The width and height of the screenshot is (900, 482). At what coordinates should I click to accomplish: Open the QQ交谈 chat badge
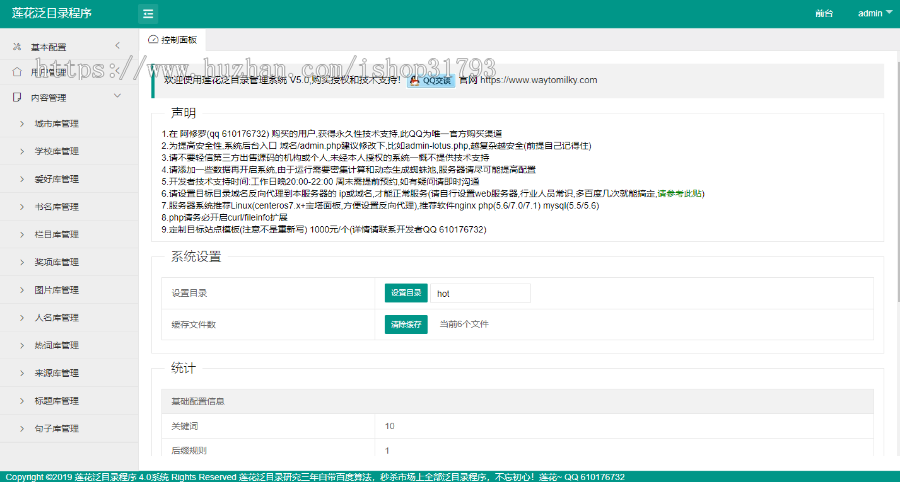click(x=432, y=81)
